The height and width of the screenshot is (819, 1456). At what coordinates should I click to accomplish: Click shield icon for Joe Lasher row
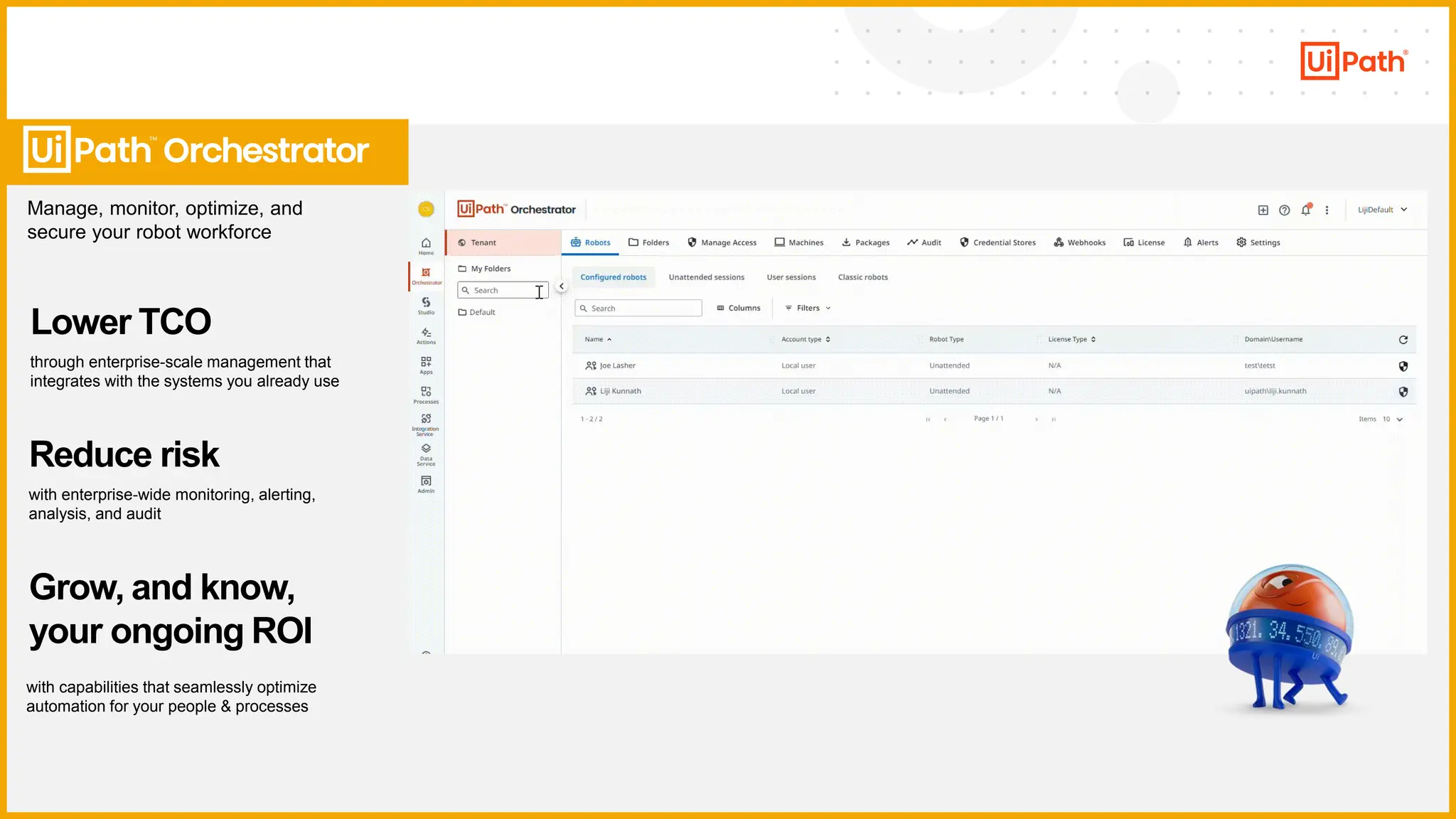point(1403,366)
